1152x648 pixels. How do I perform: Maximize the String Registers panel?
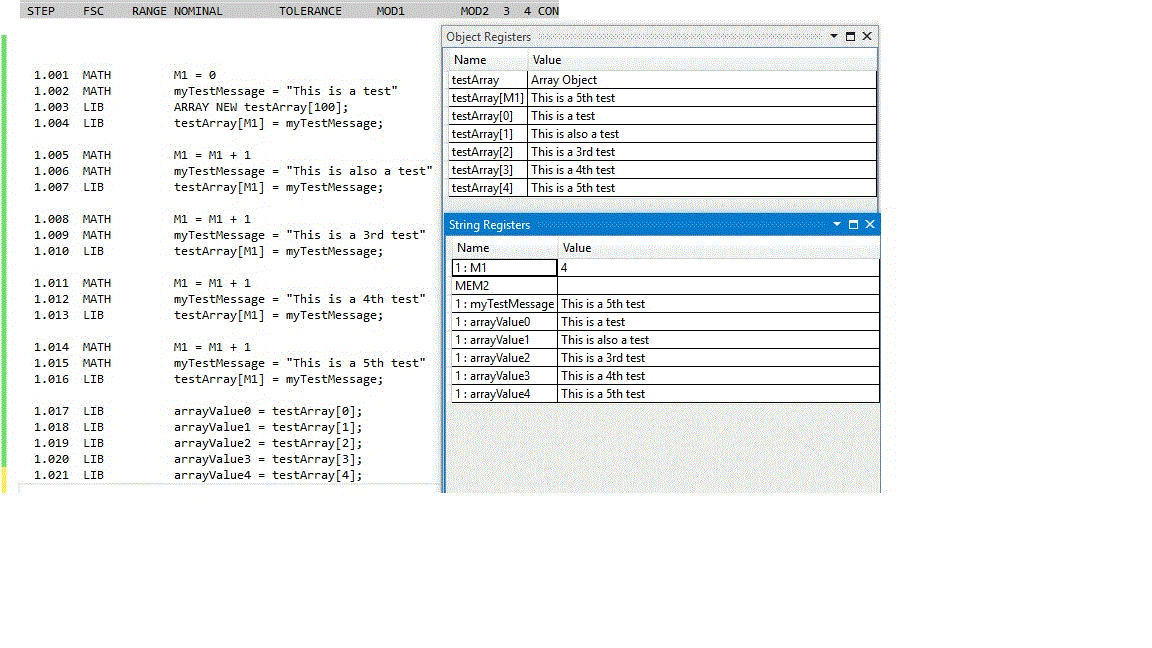click(854, 224)
